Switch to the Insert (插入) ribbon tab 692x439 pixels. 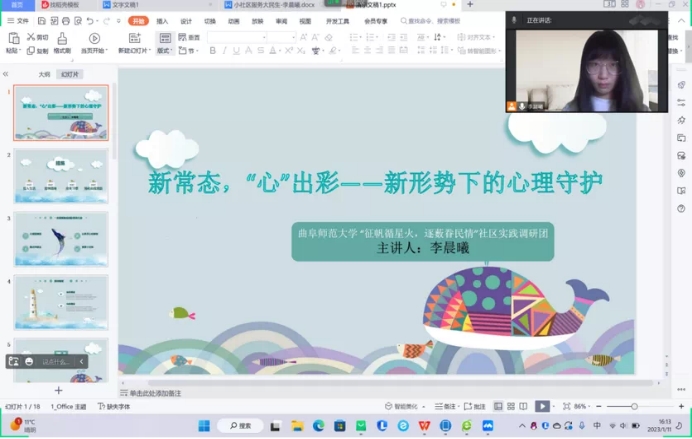point(162,20)
